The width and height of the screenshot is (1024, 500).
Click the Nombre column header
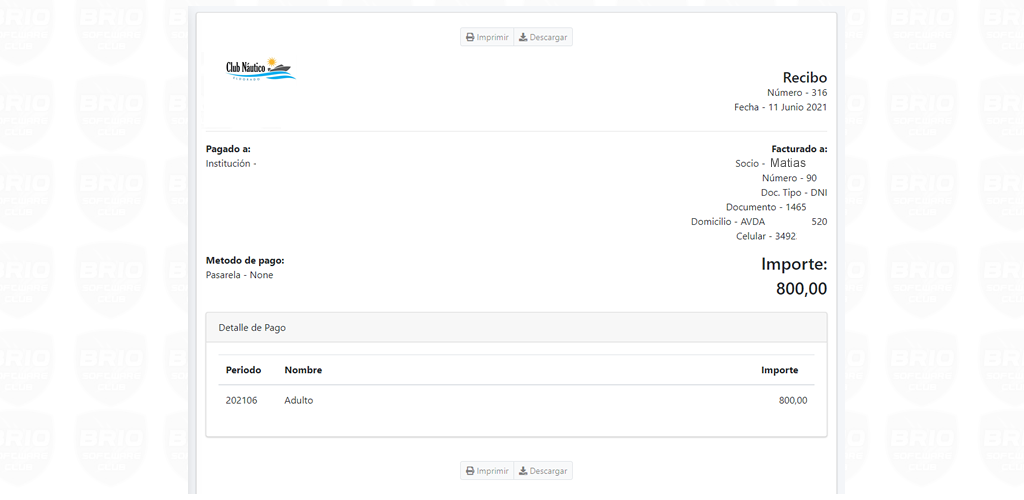pyautogui.click(x=303, y=370)
